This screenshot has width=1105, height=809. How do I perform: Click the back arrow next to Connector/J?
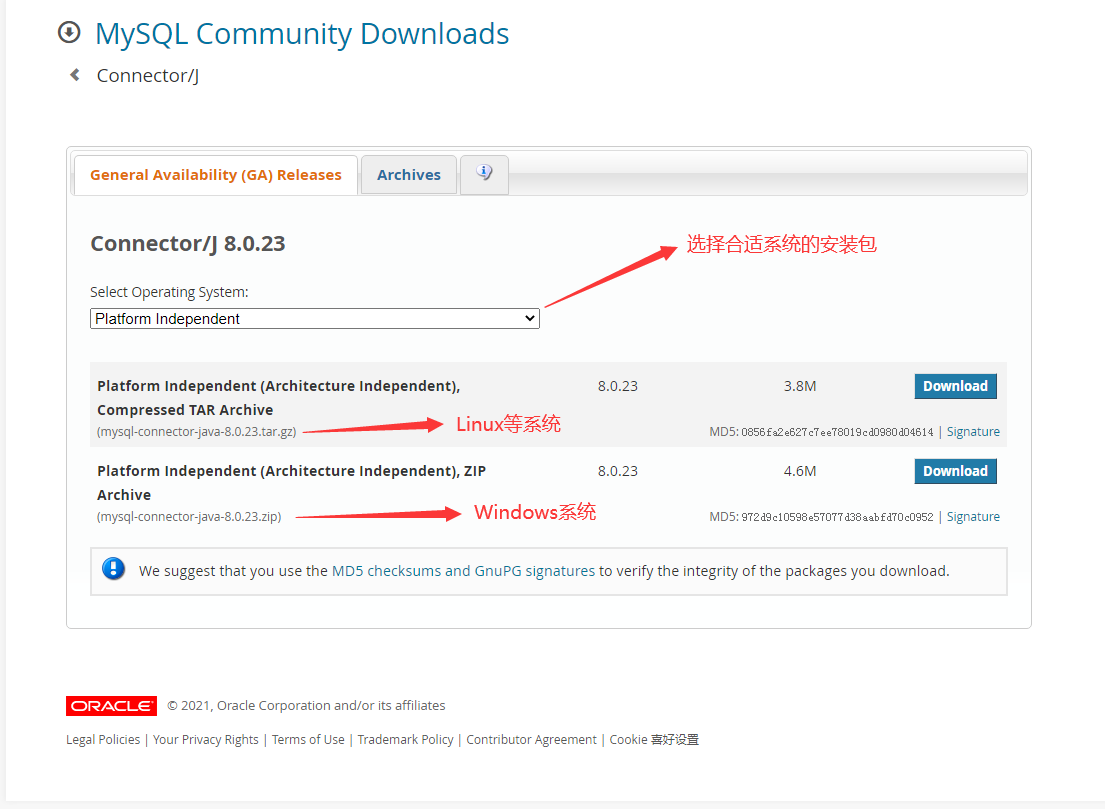click(75, 75)
